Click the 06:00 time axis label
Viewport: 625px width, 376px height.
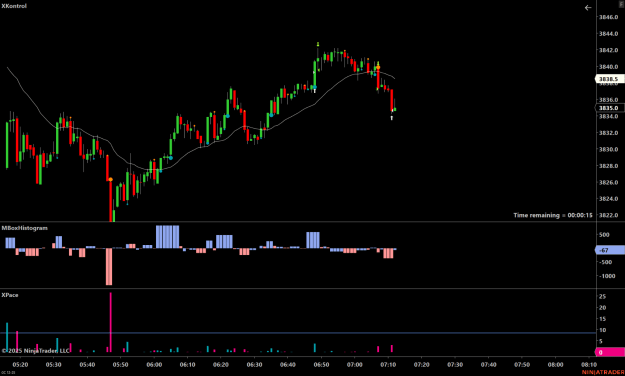click(x=154, y=365)
